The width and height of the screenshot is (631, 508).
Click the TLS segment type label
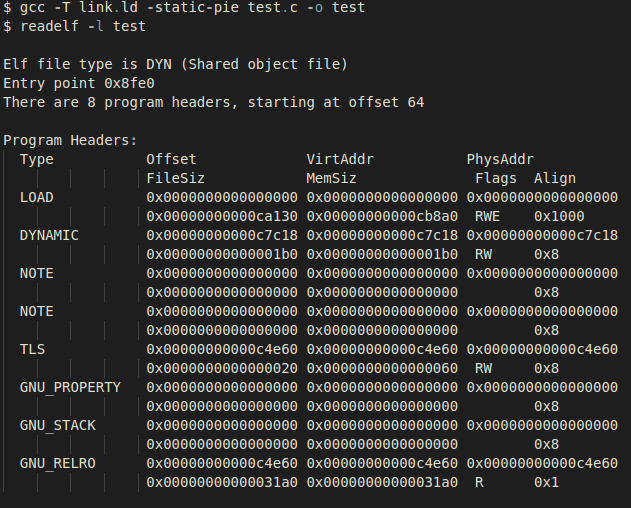click(x=33, y=349)
